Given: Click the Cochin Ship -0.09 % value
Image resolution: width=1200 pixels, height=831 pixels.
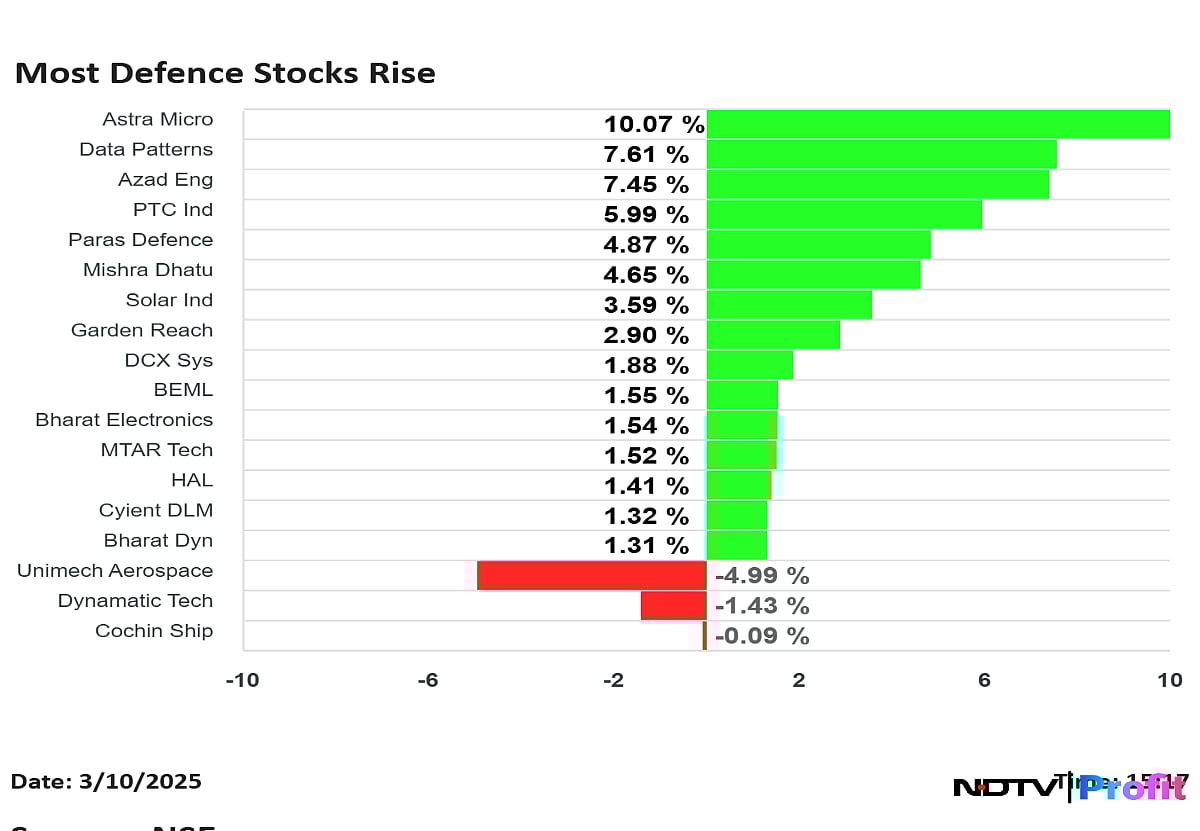Looking at the screenshot, I should 762,636.
